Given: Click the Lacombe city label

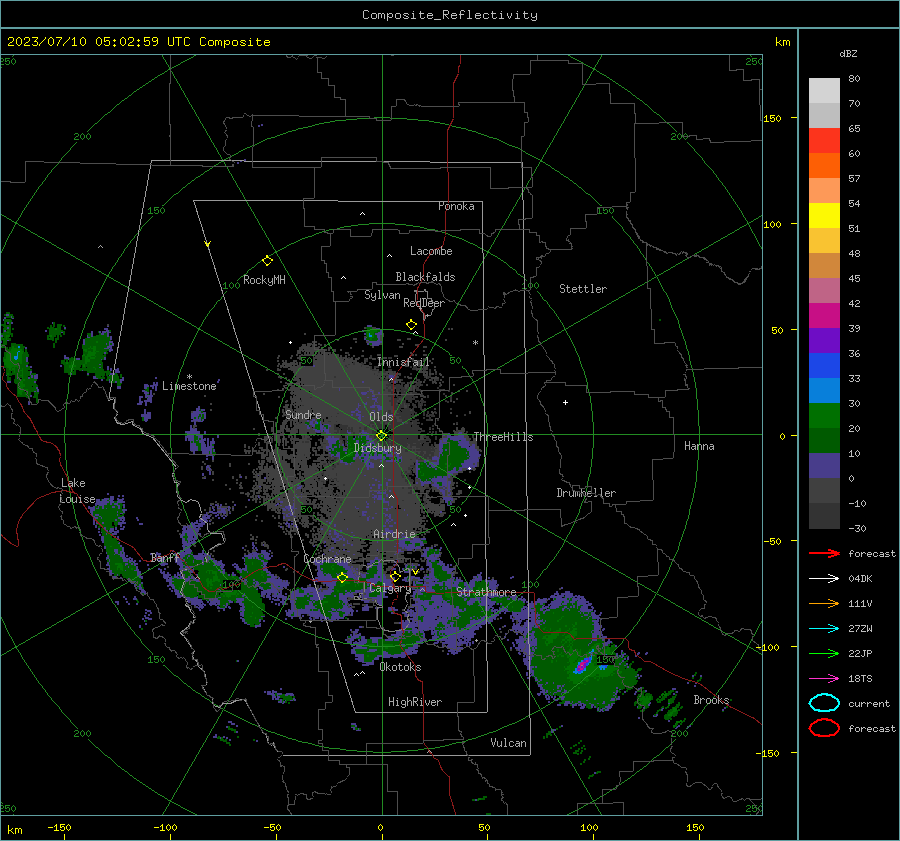Looking at the screenshot, I should (x=431, y=251).
